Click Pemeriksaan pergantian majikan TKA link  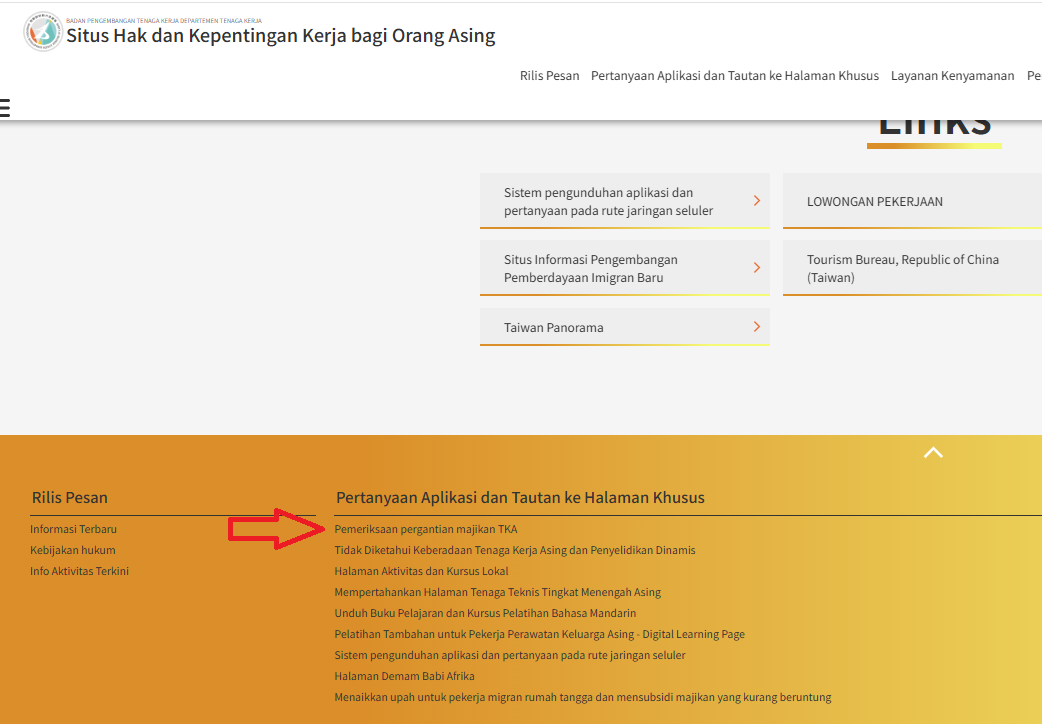tap(425, 529)
